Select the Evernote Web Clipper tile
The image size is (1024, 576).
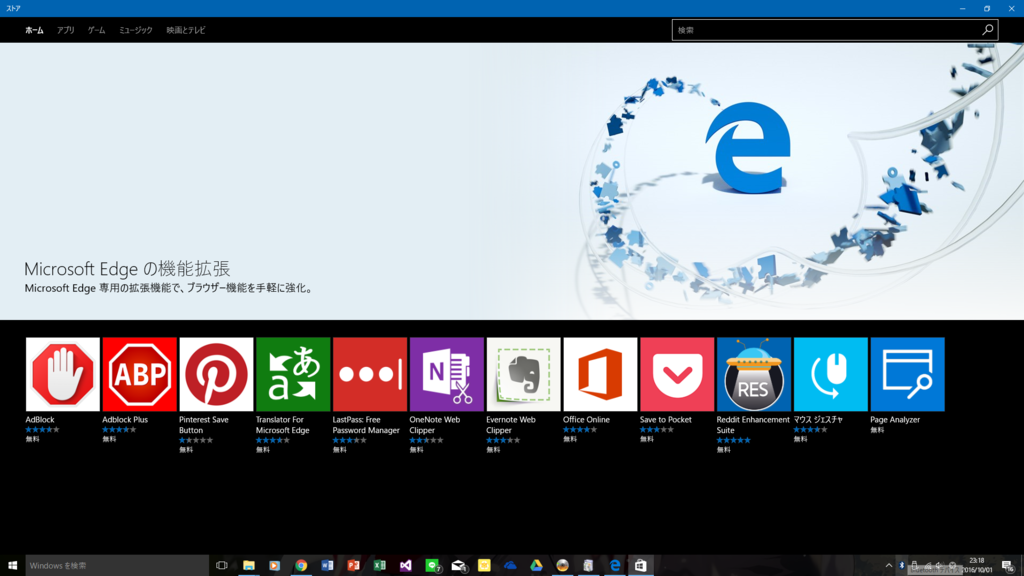click(x=524, y=374)
